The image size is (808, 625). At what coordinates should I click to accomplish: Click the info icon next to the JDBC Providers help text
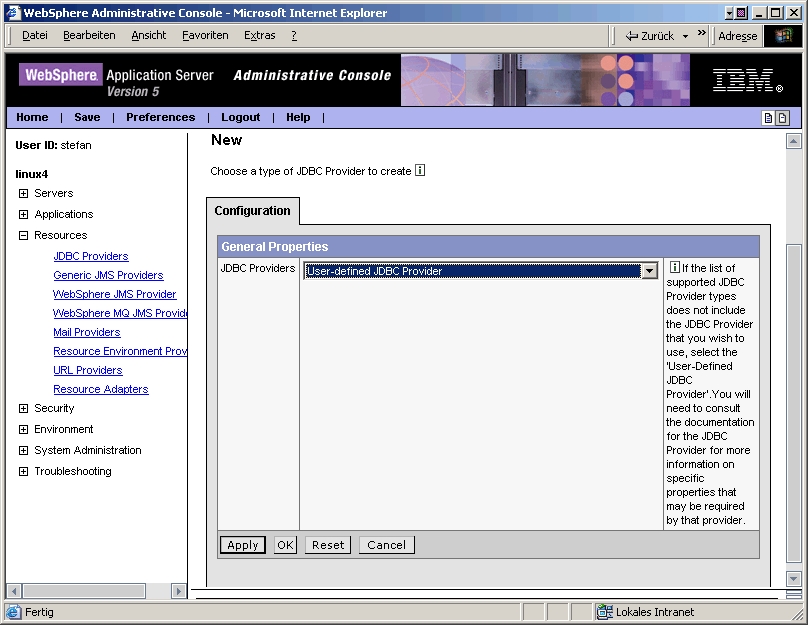click(x=675, y=267)
